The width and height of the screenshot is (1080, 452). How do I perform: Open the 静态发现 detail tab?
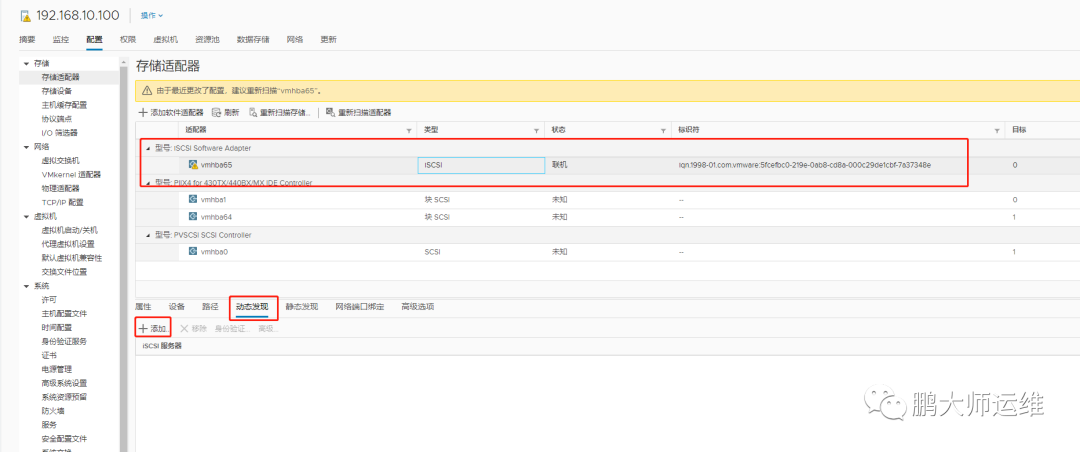tap(302, 307)
